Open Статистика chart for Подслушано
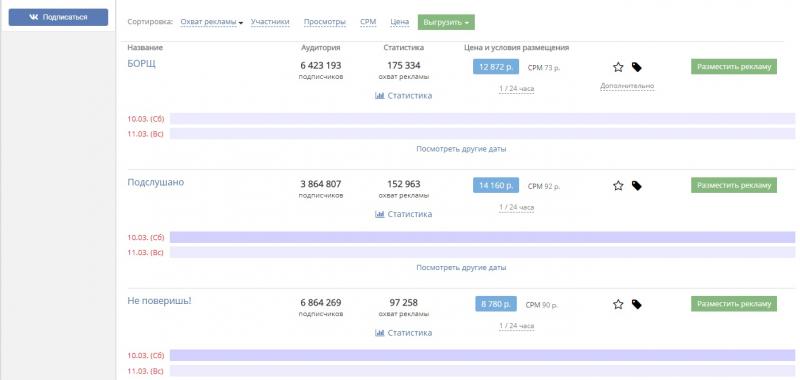This screenshot has height=380, width=800. click(403, 214)
